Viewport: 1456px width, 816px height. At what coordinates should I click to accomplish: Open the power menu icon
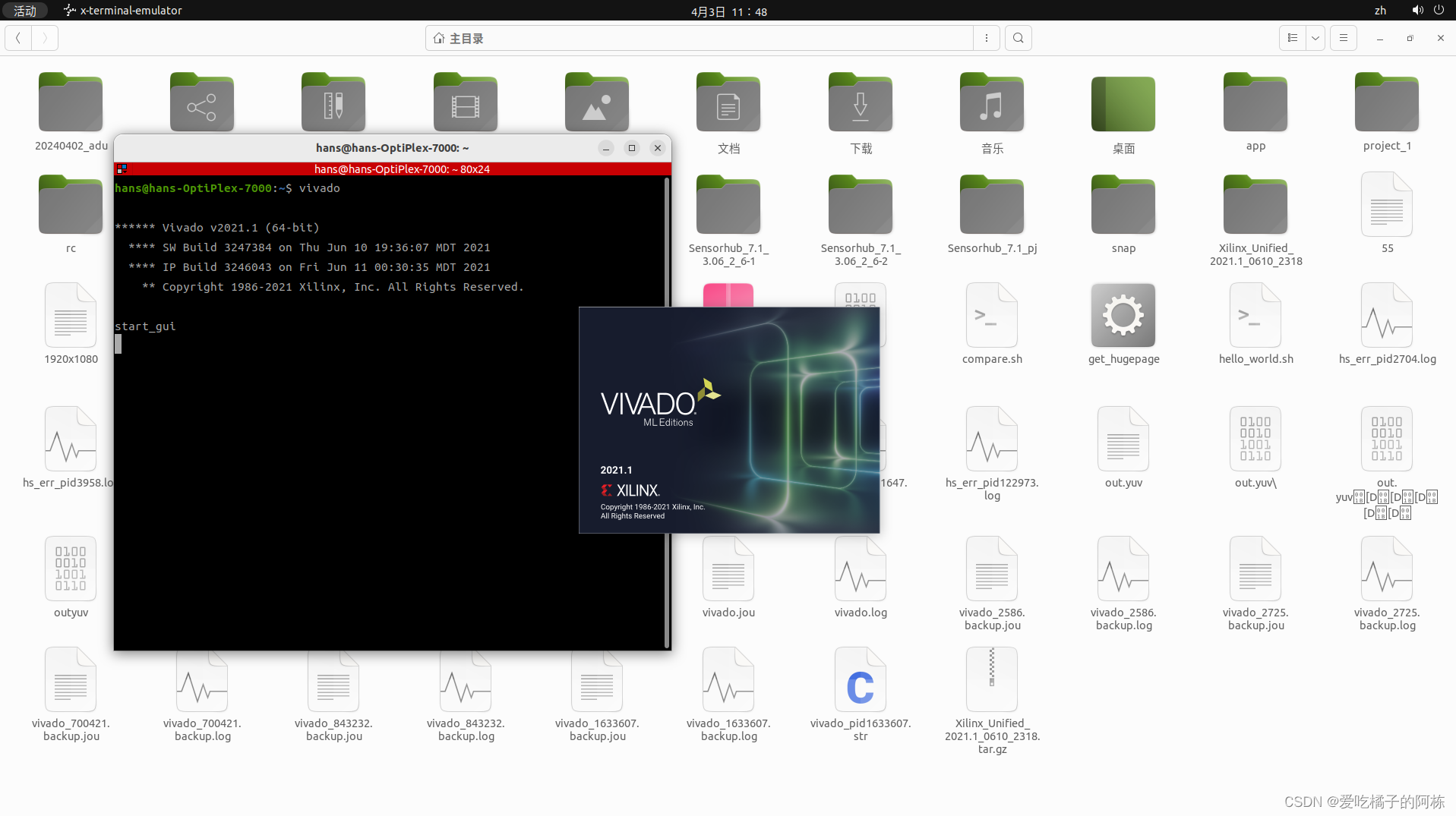click(1439, 11)
